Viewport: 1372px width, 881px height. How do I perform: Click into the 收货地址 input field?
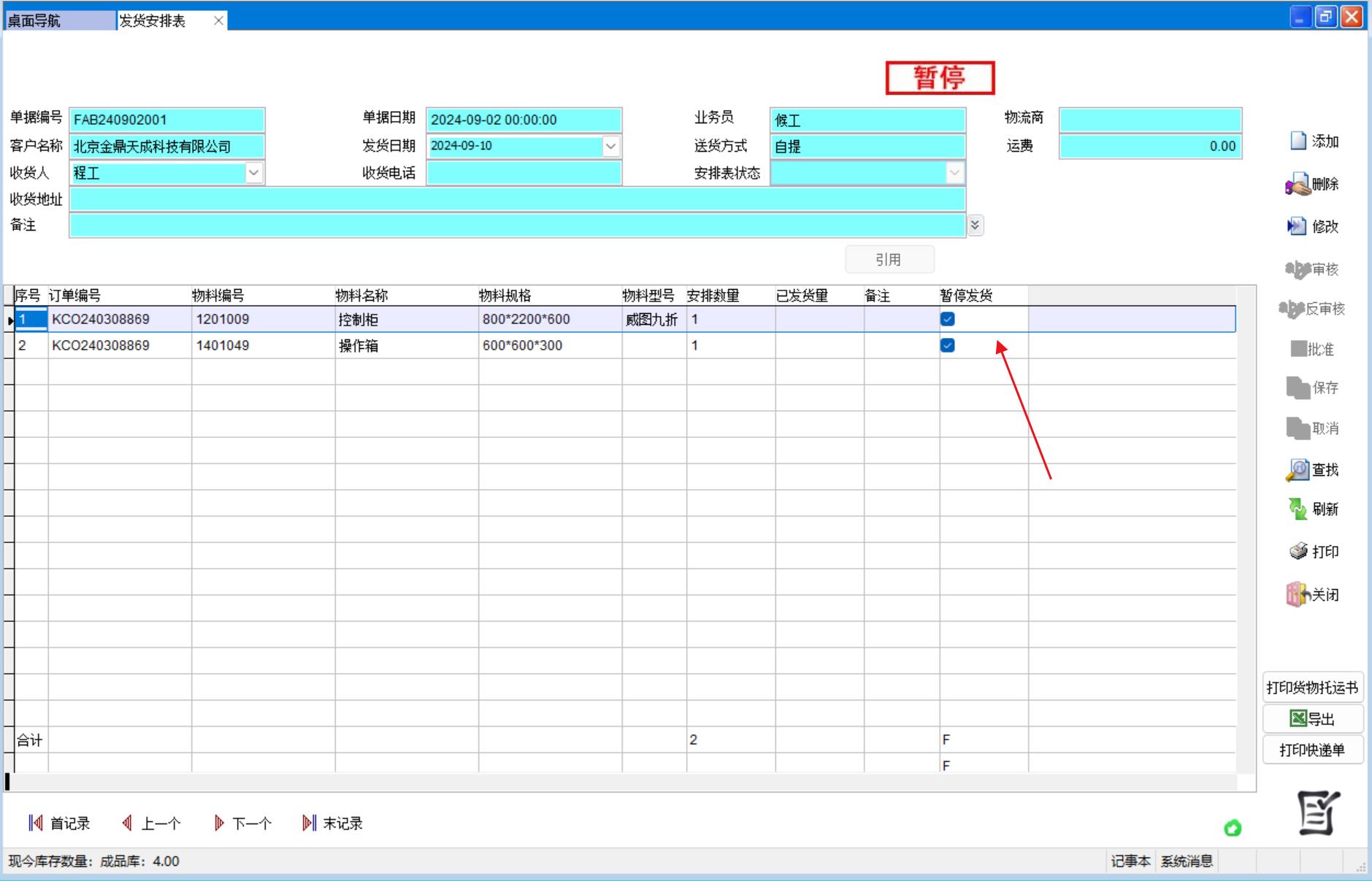click(x=517, y=199)
